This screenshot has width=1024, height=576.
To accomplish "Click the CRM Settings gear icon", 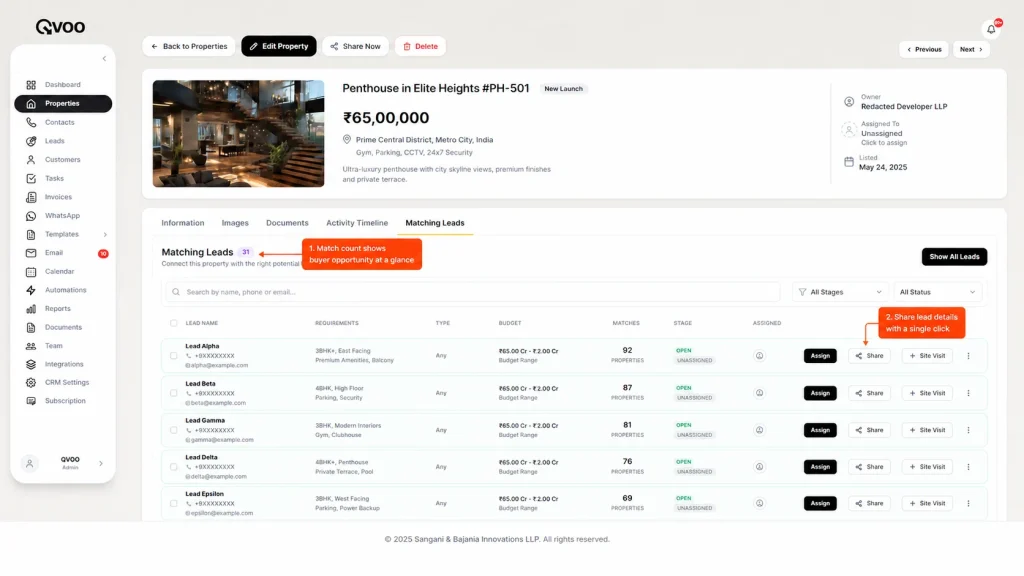I will 31,383.
